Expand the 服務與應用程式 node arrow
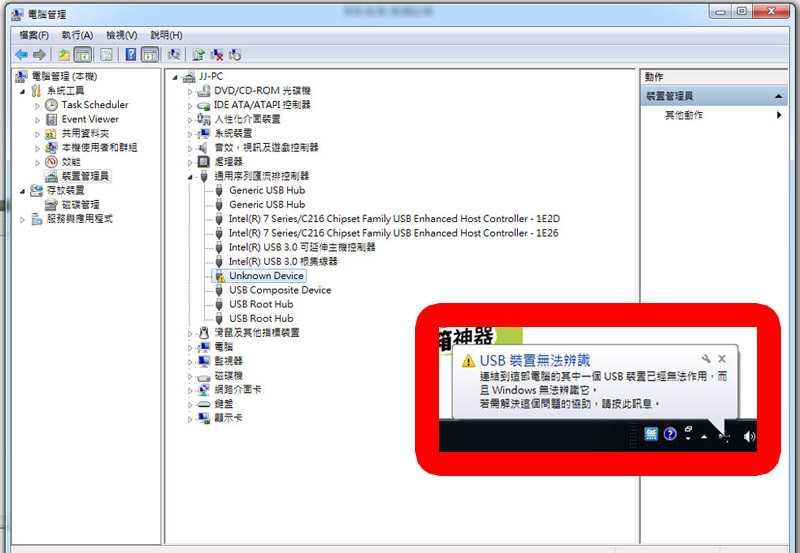The width and height of the screenshot is (800, 553). [22, 220]
